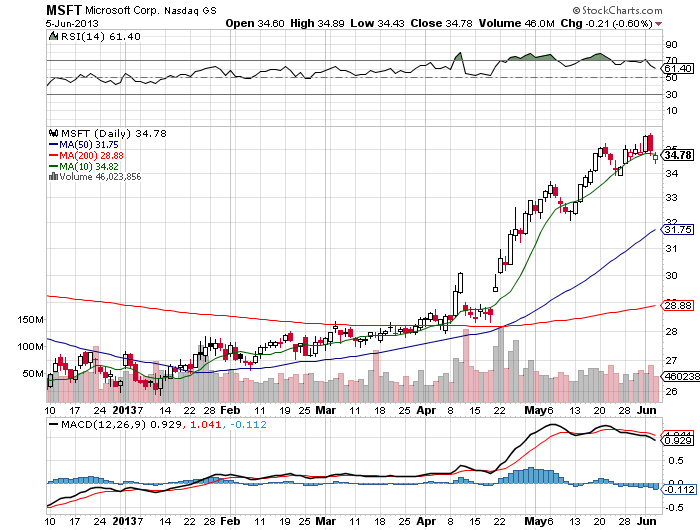Click 'Mar' on the price chart date axis
This screenshot has height=530, width=700.
tap(325, 410)
